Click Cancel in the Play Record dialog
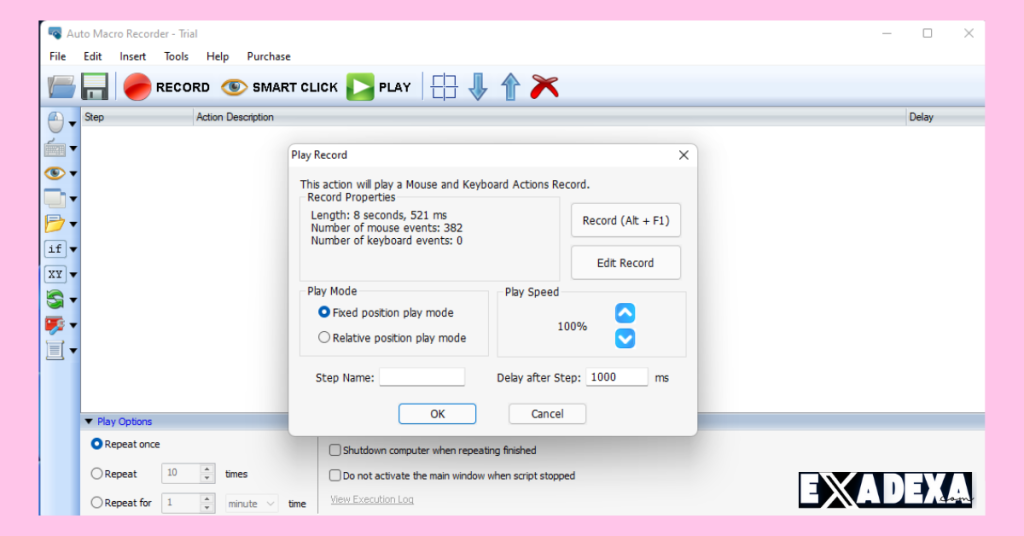 click(547, 414)
